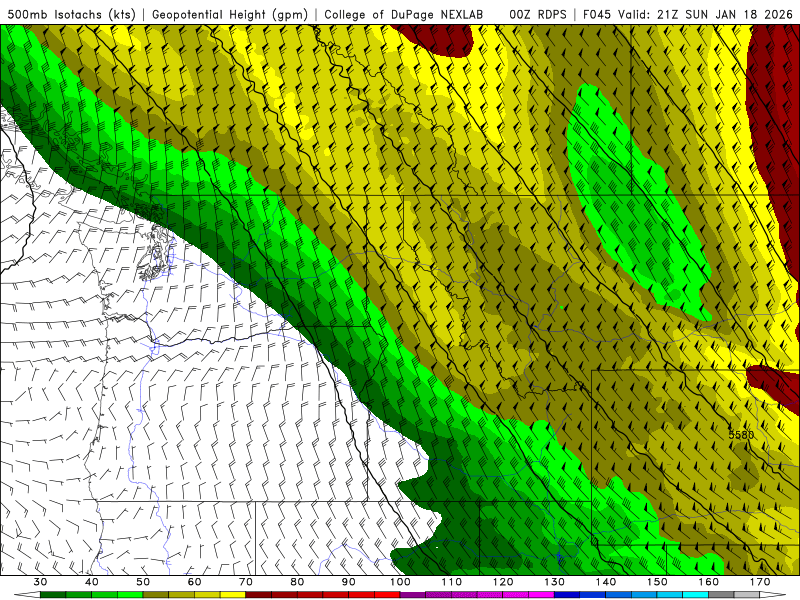
Task: Click the color bar label 160
Action: point(709,582)
